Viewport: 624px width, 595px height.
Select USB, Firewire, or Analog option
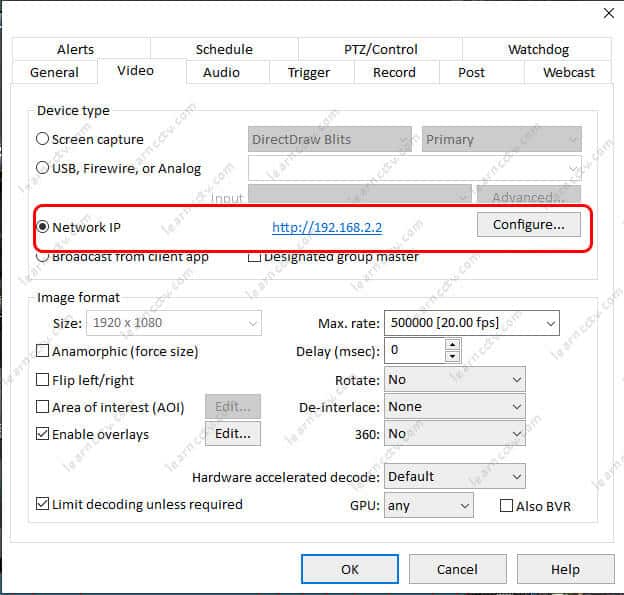43,169
